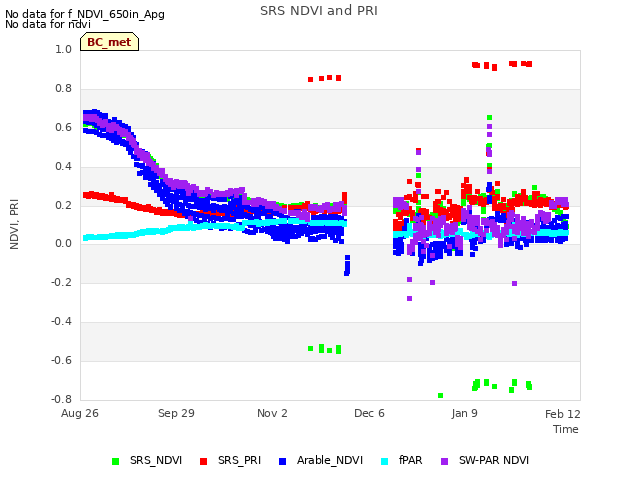Viewport: 640px width, 480px height.
Task: Select the SRS_PRI legend label
Action: pos(239,460)
